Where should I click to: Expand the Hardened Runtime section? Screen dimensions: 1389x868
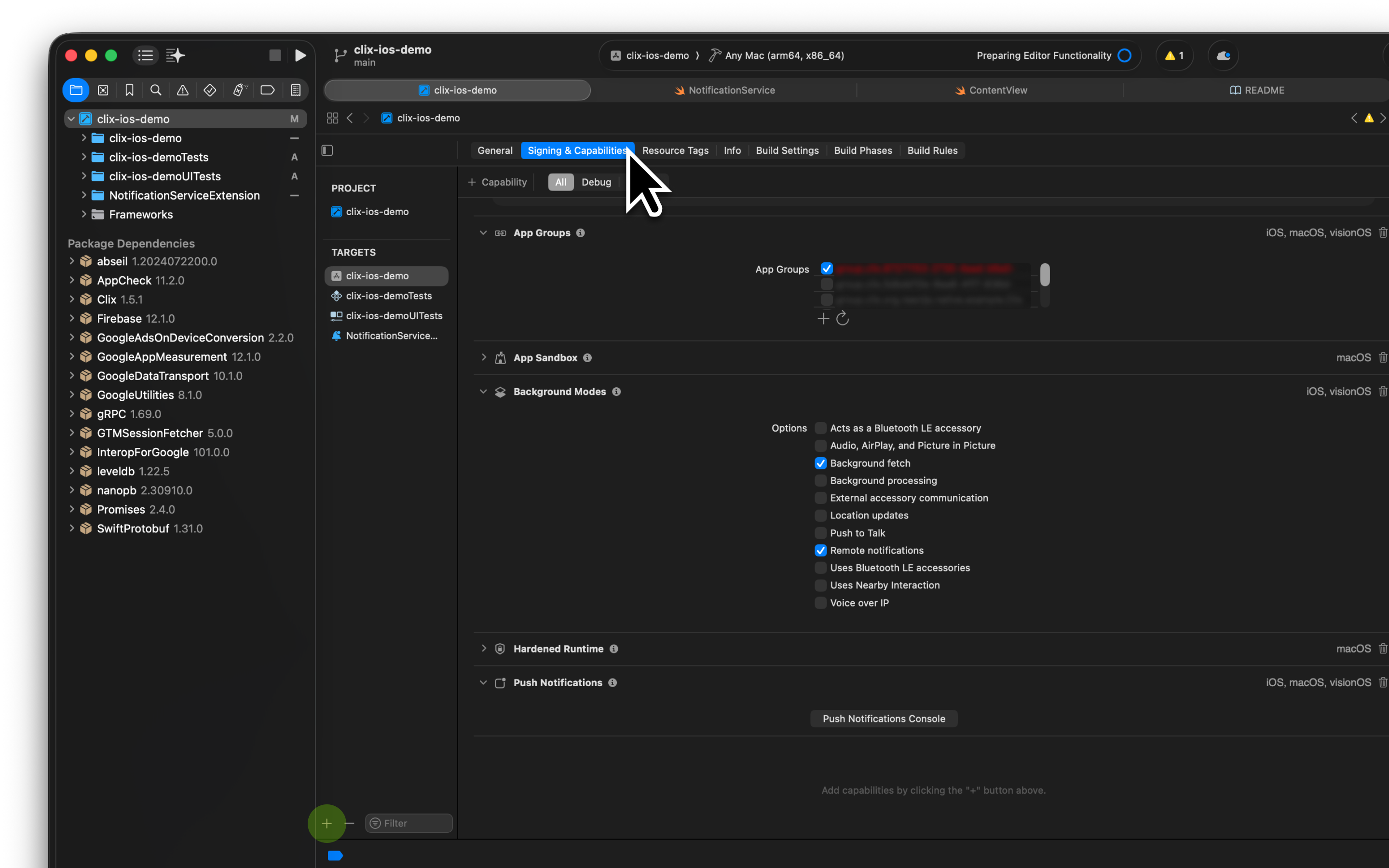pos(483,649)
